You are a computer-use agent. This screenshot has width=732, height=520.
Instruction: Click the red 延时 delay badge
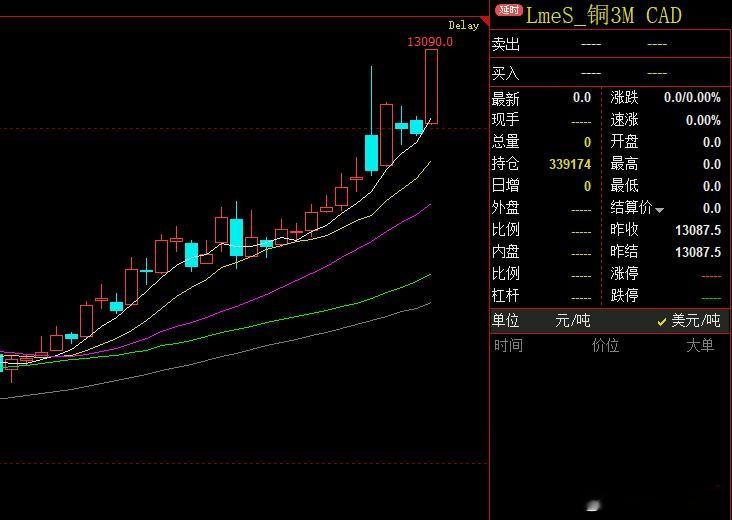click(x=509, y=10)
